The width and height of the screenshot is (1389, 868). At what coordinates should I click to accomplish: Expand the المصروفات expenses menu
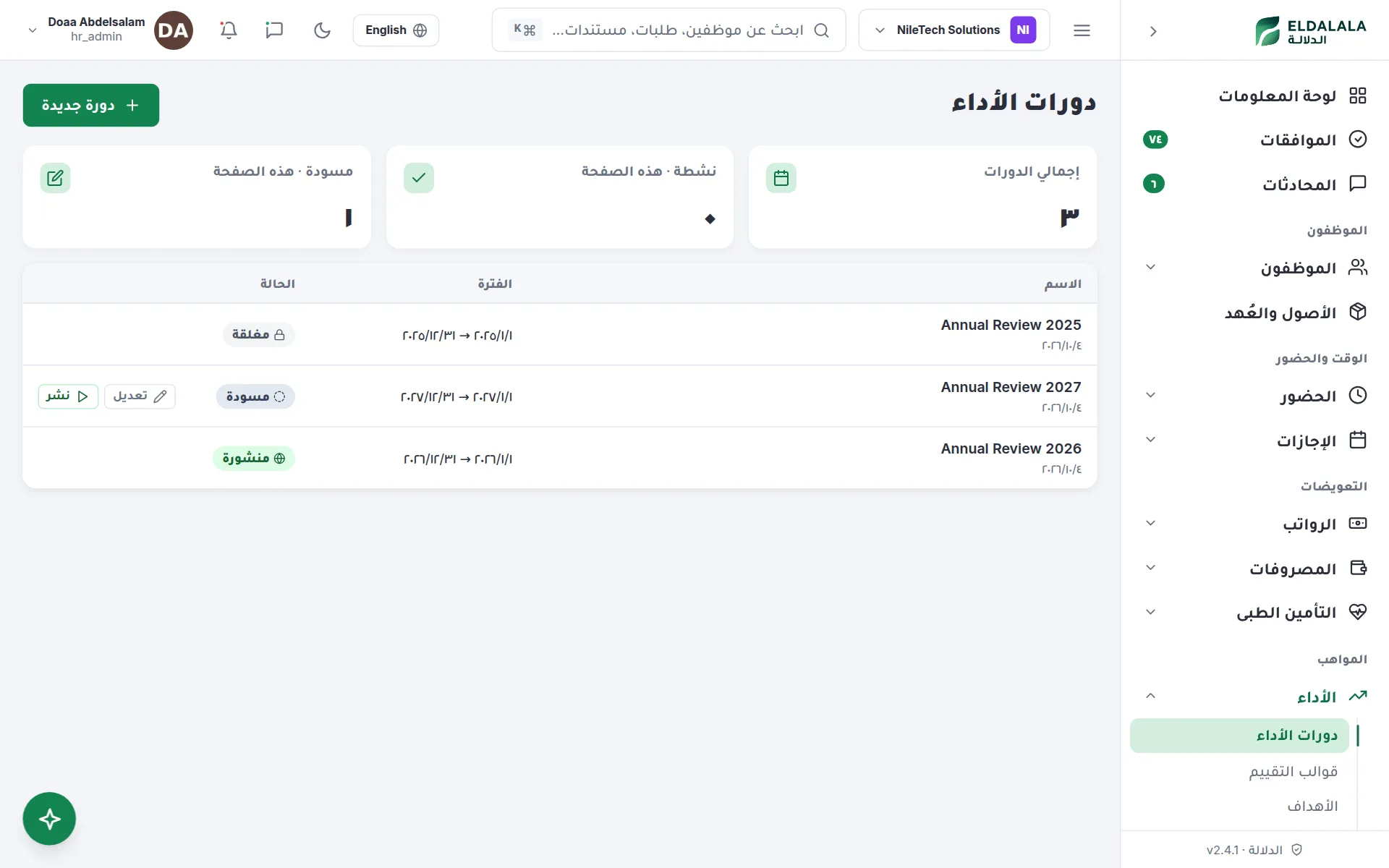1254,568
